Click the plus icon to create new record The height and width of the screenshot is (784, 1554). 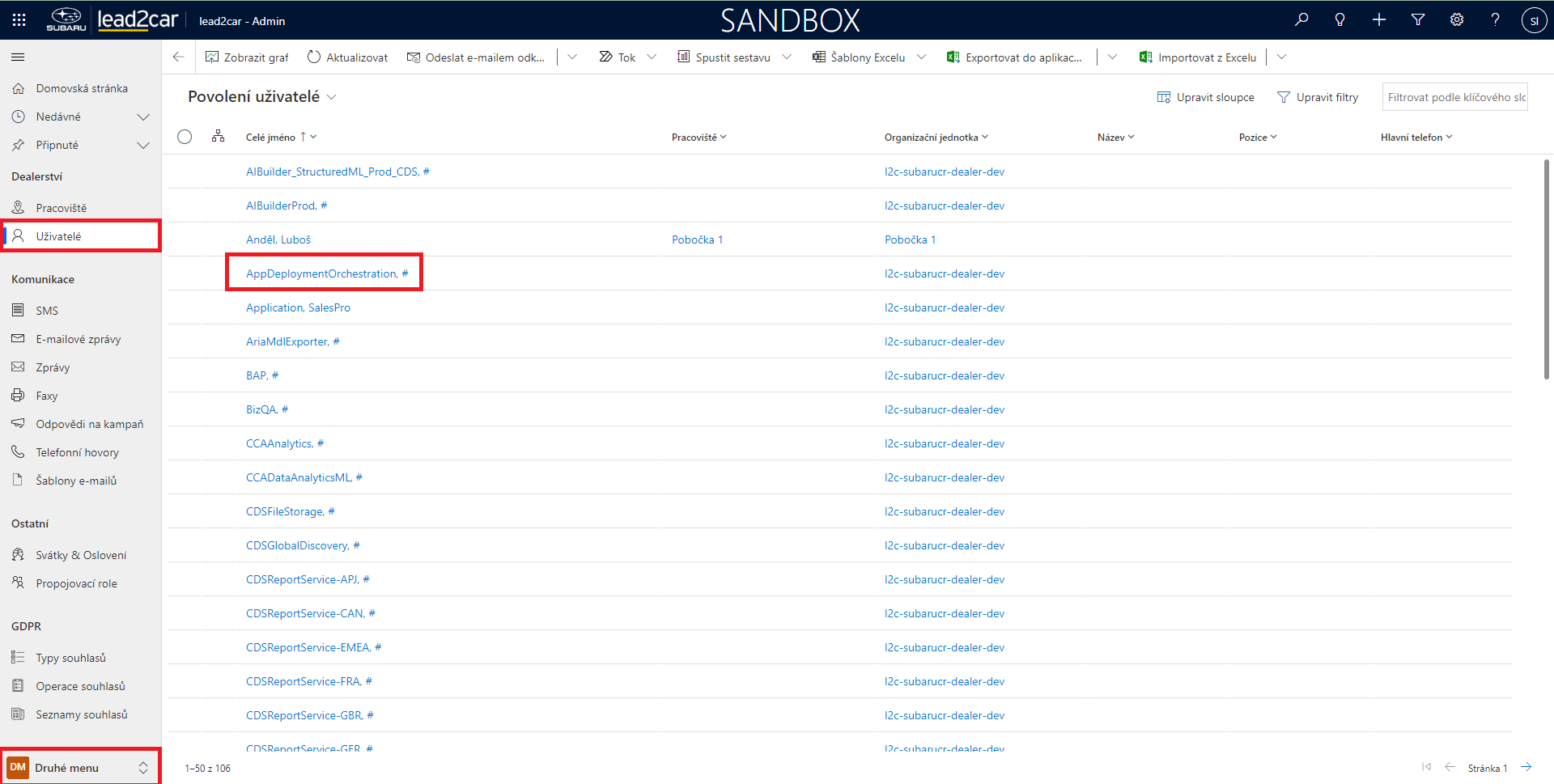[x=1379, y=20]
